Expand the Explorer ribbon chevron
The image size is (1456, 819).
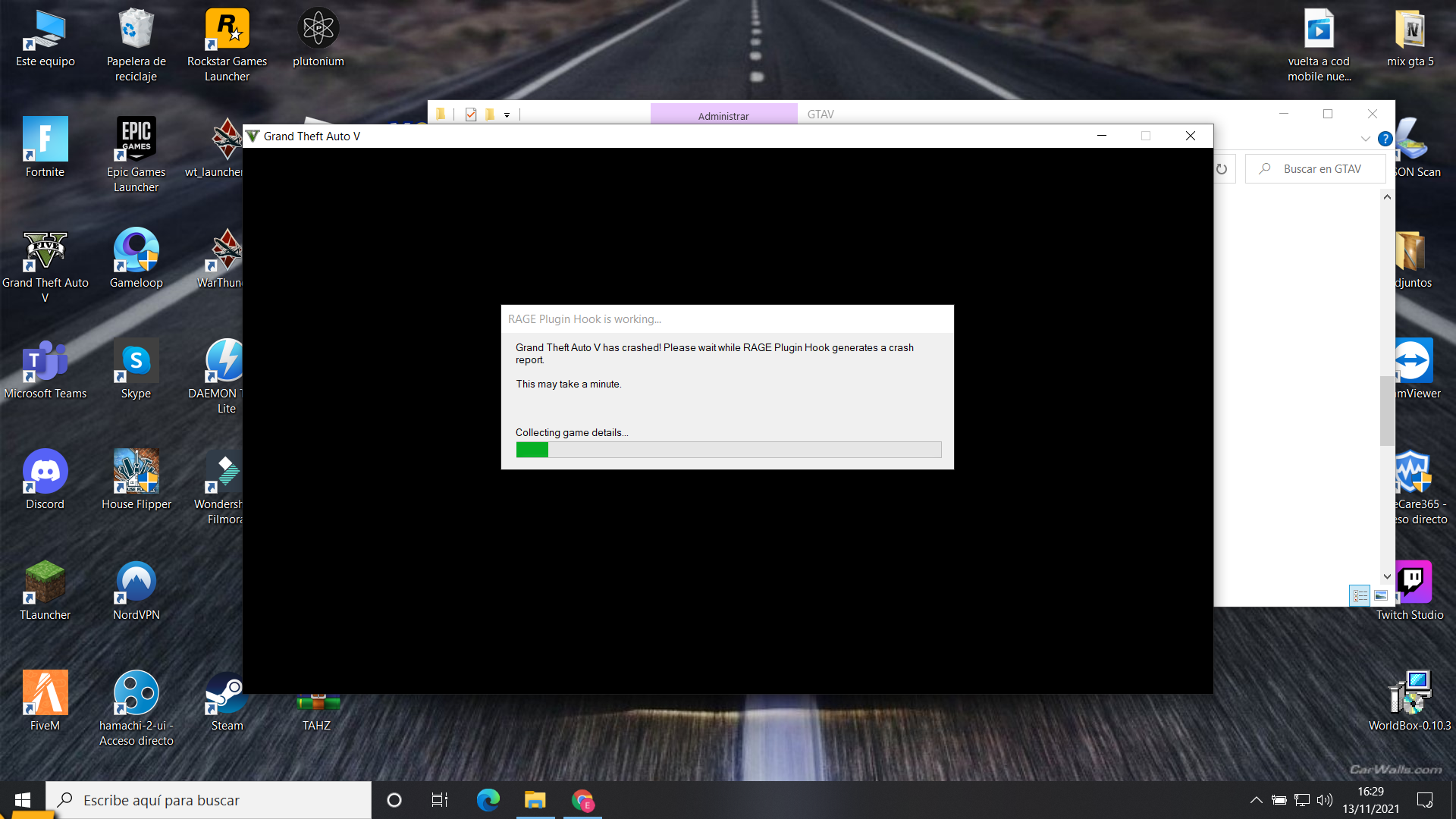1365,139
